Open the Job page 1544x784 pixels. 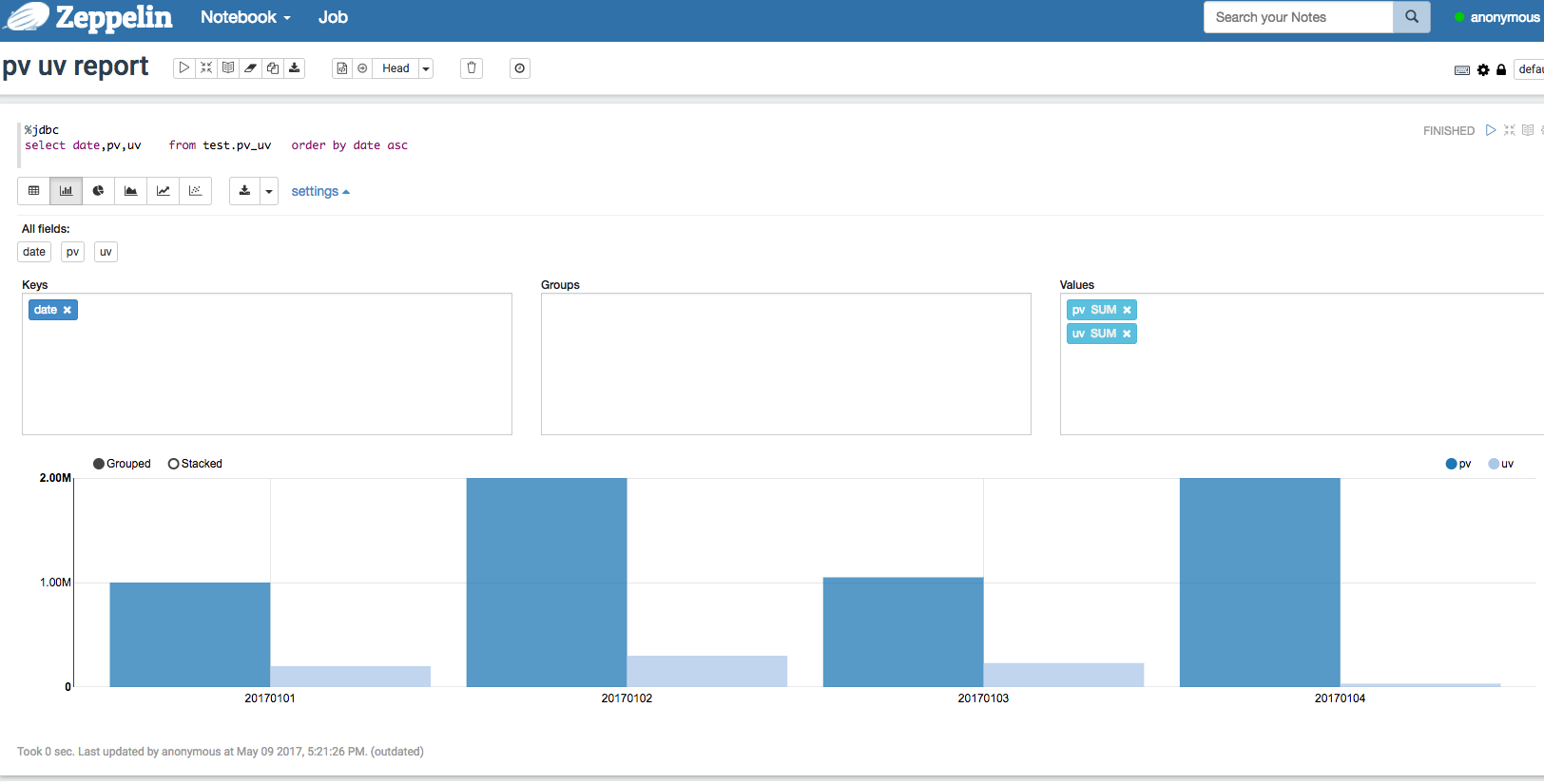[x=333, y=17]
